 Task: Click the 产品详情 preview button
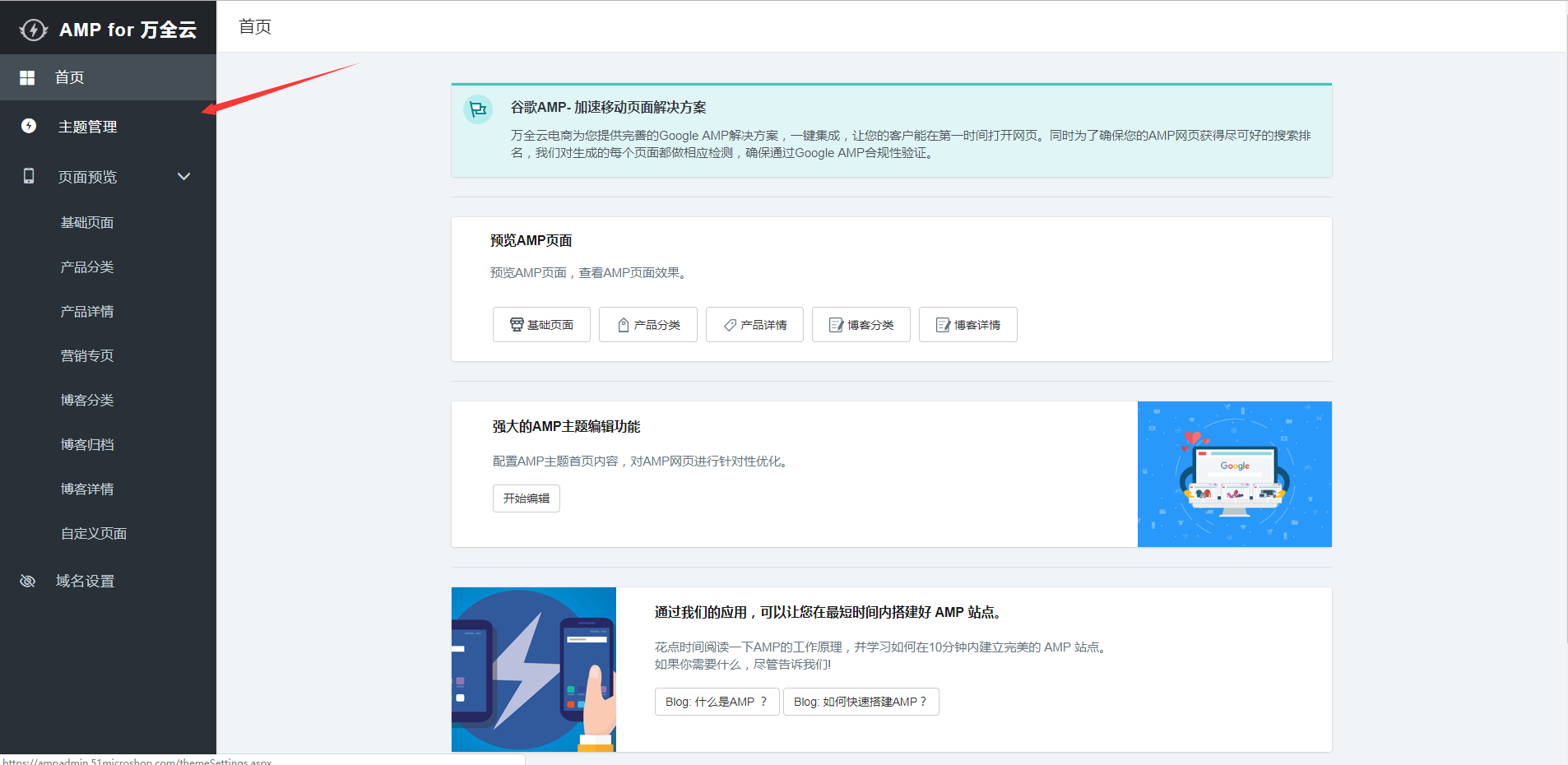point(754,325)
